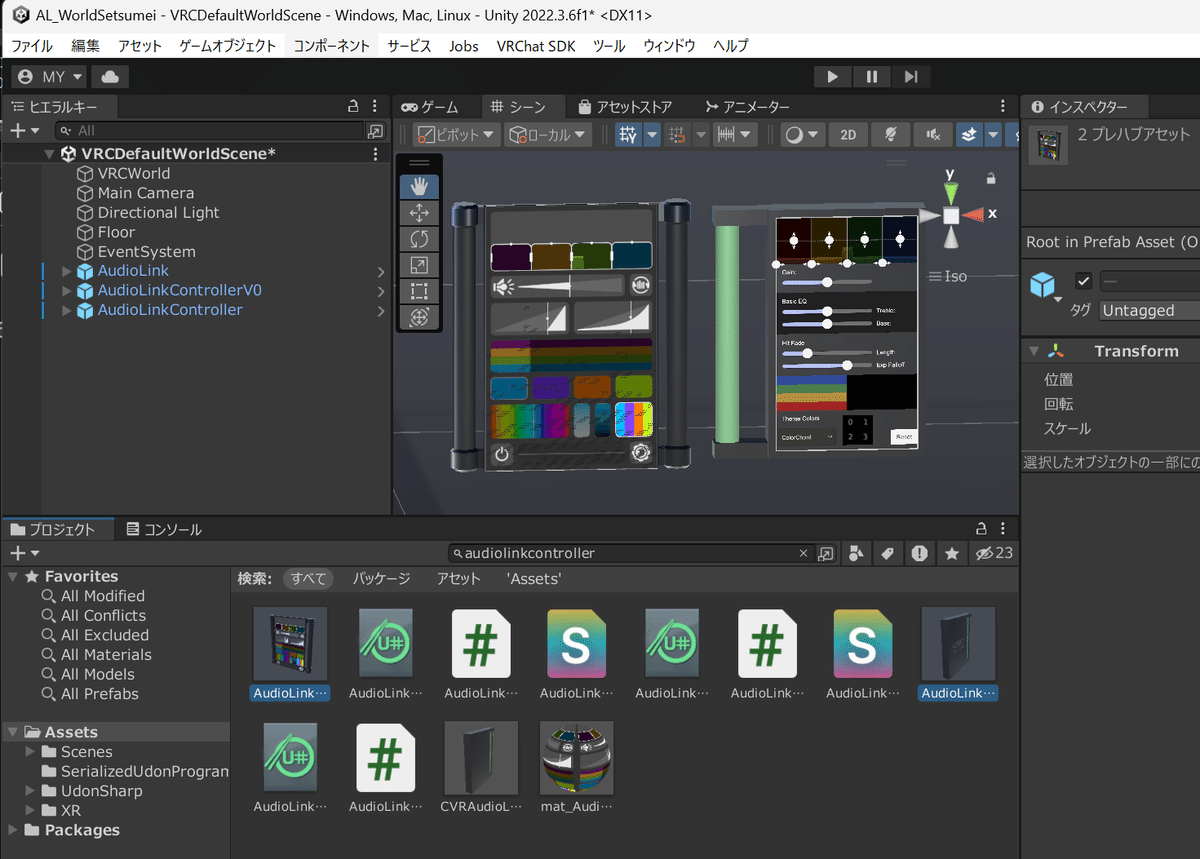1200x859 pixels.
Task: Open Project panel add (+) dropdown
Action: (25, 553)
